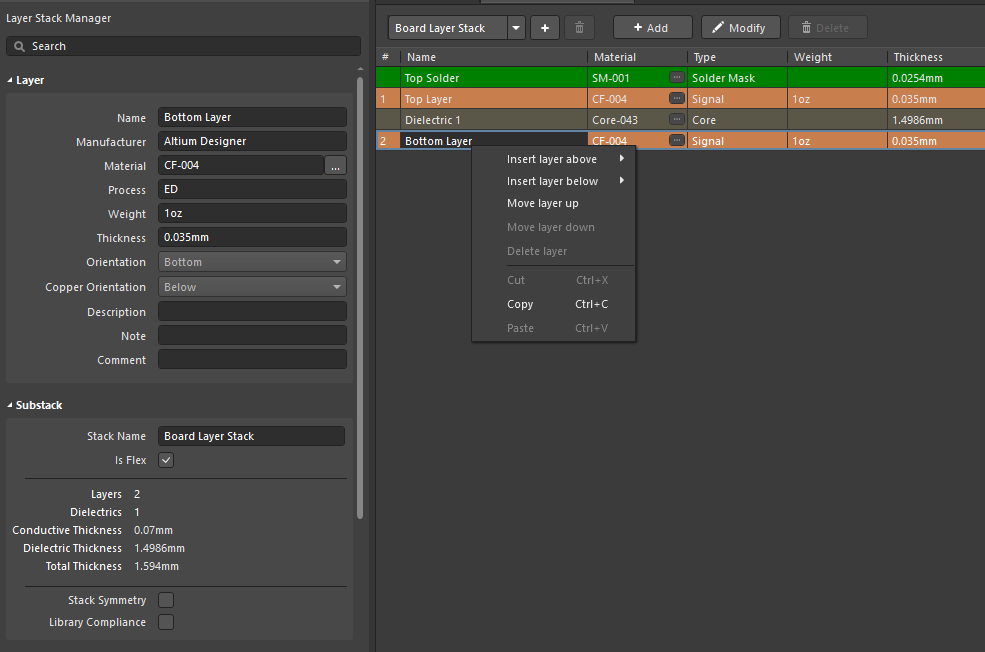The width and height of the screenshot is (985, 652).
Task: Click the Add button
Action: coord(652,28)
